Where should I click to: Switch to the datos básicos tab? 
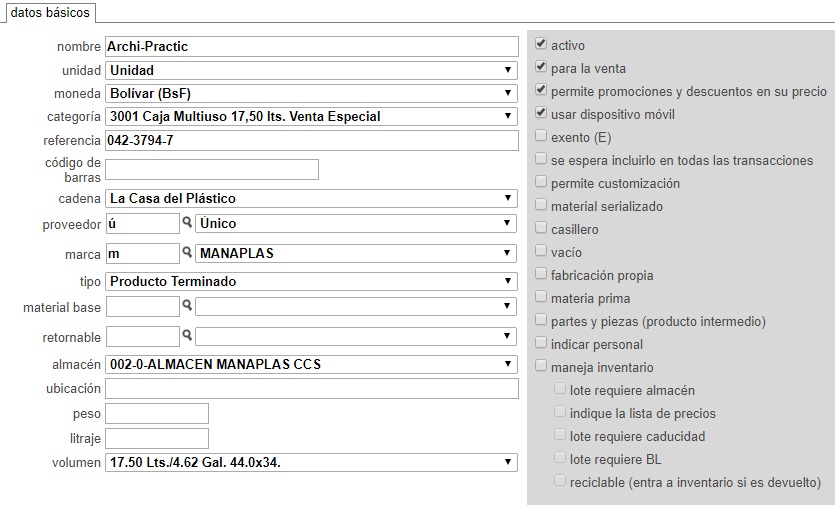pyautogui.click(x=50, y=12)
